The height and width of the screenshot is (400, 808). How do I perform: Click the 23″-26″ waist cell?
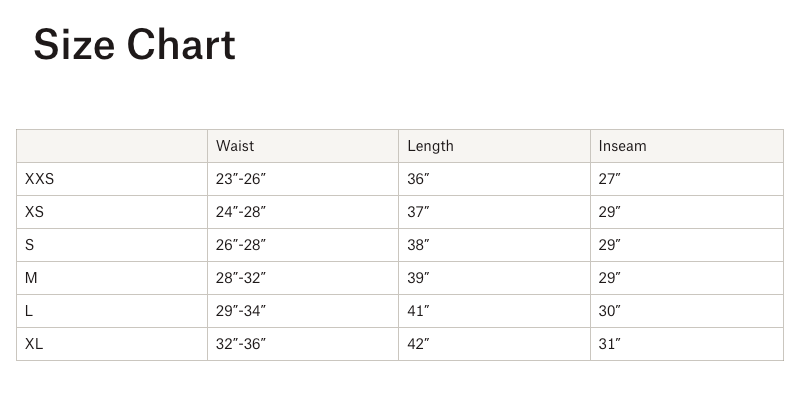[x=241, y=179]
